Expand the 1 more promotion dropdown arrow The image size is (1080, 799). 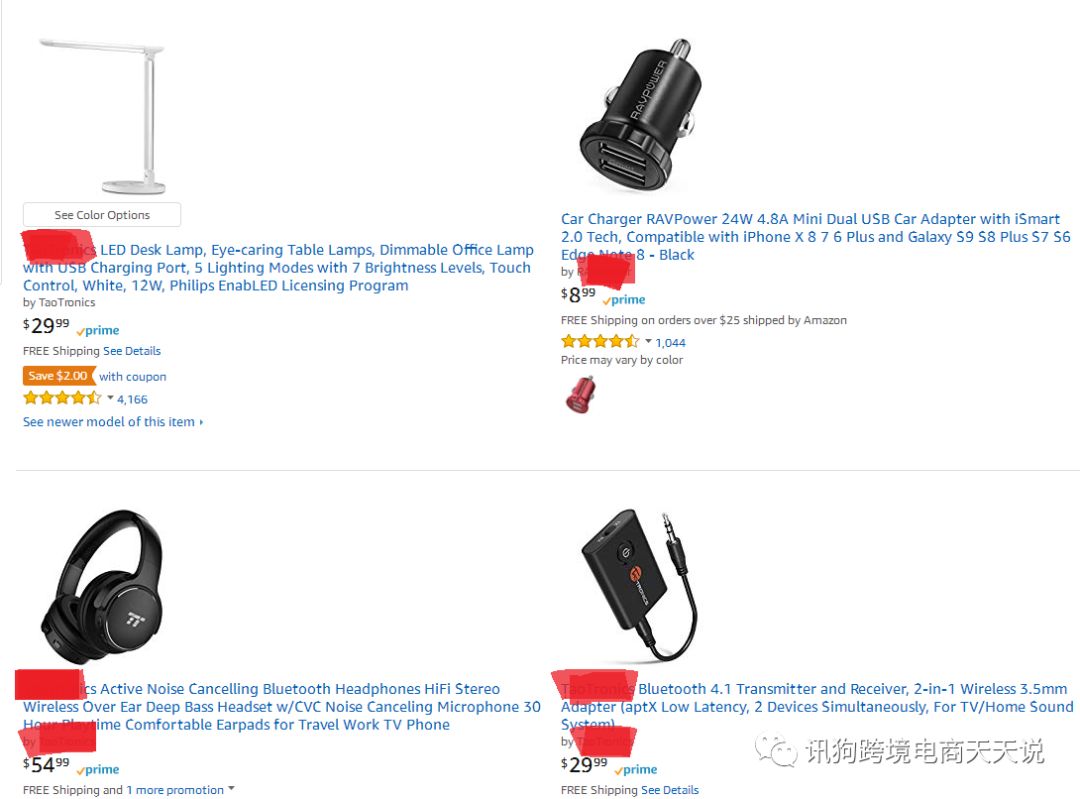(x=231, y=789)
